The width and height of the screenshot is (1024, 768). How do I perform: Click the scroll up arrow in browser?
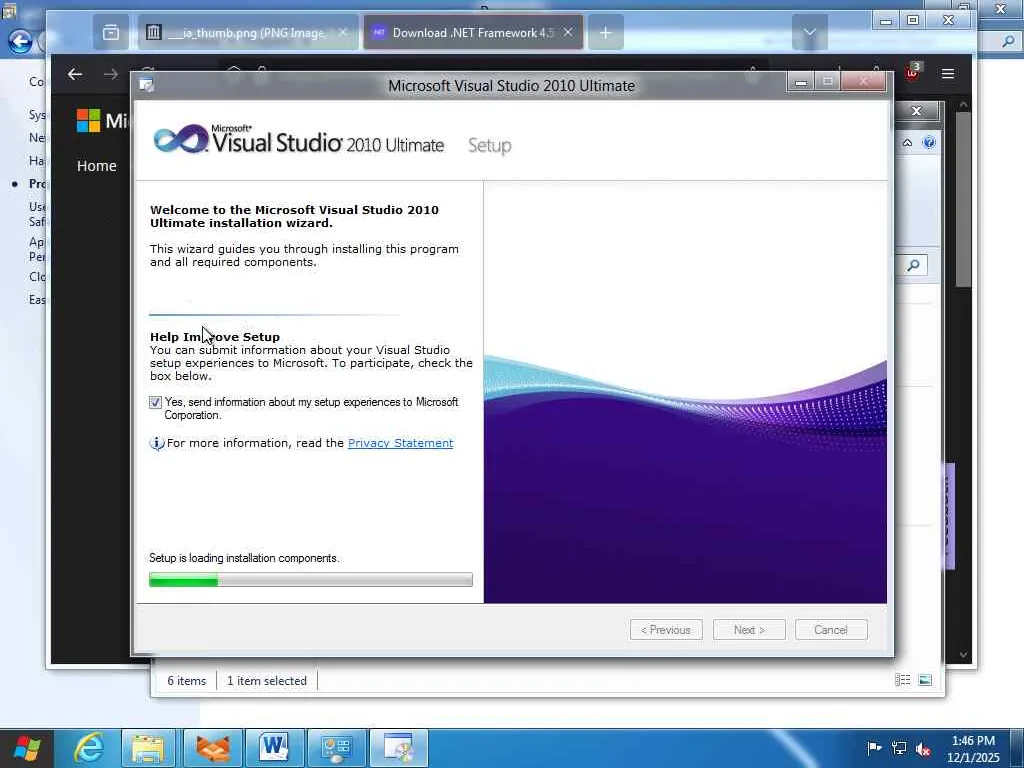point(963,104)
